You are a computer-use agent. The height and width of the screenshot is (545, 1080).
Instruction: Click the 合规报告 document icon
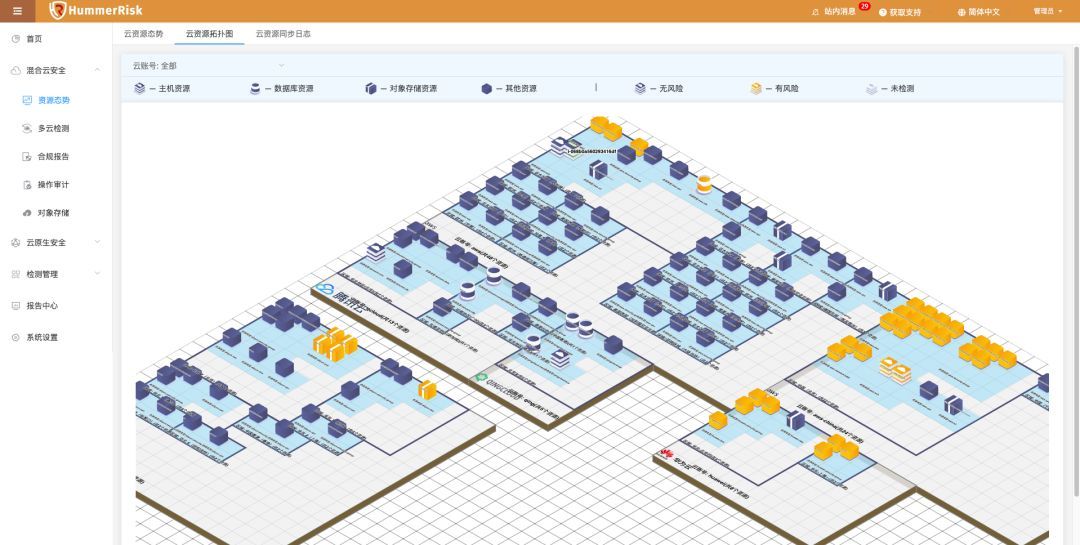(x=27, y=156)
